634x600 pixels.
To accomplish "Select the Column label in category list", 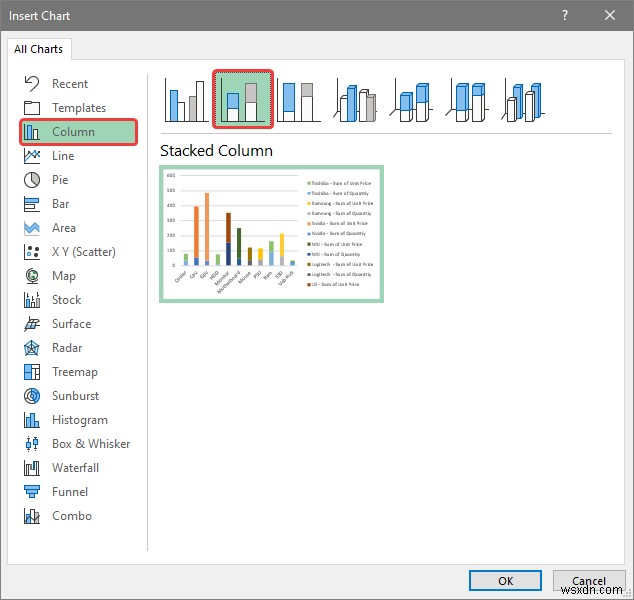I will (x=73, y=132).
